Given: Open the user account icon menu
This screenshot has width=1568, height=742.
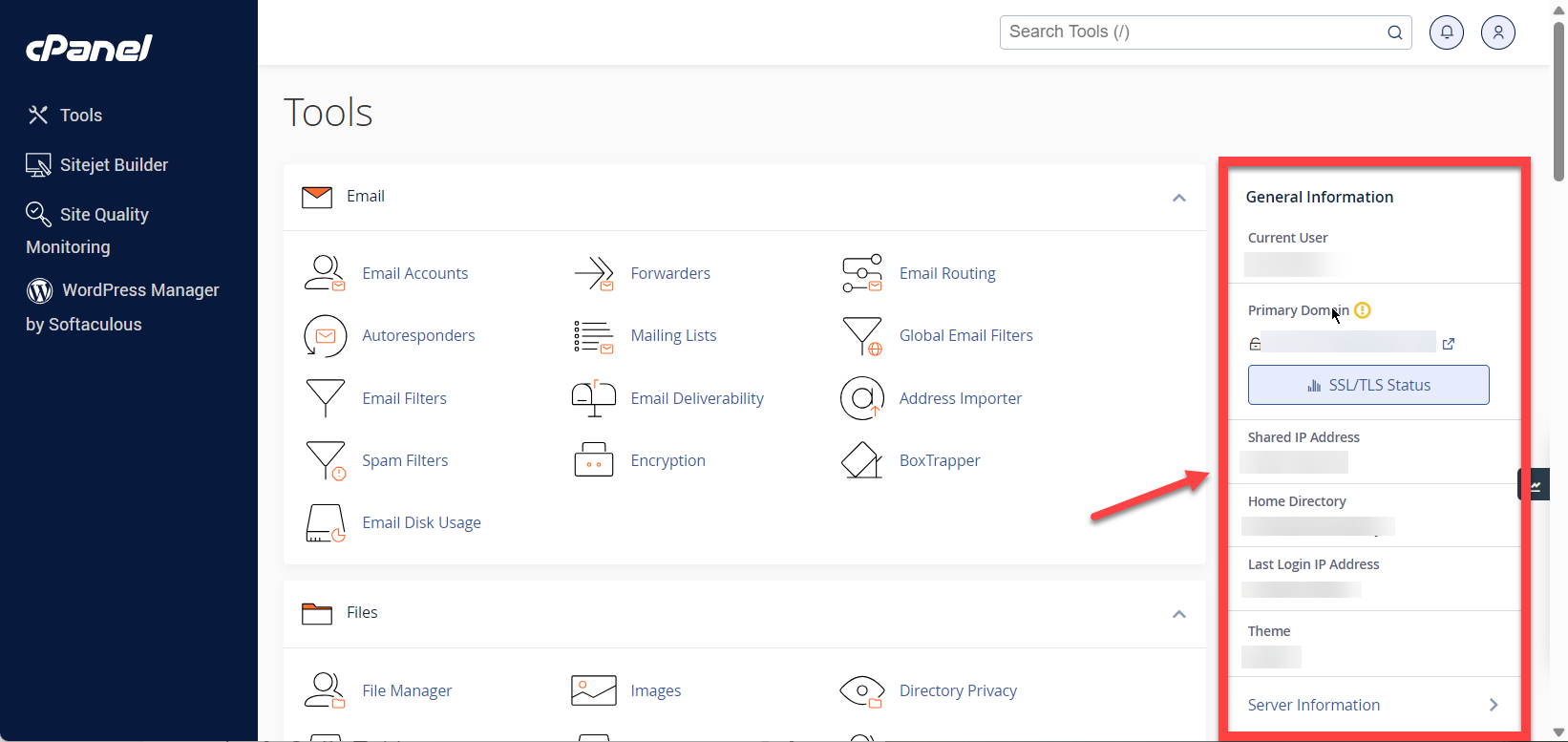Looking at the screenshot, I should click(x=1497, y=32).
